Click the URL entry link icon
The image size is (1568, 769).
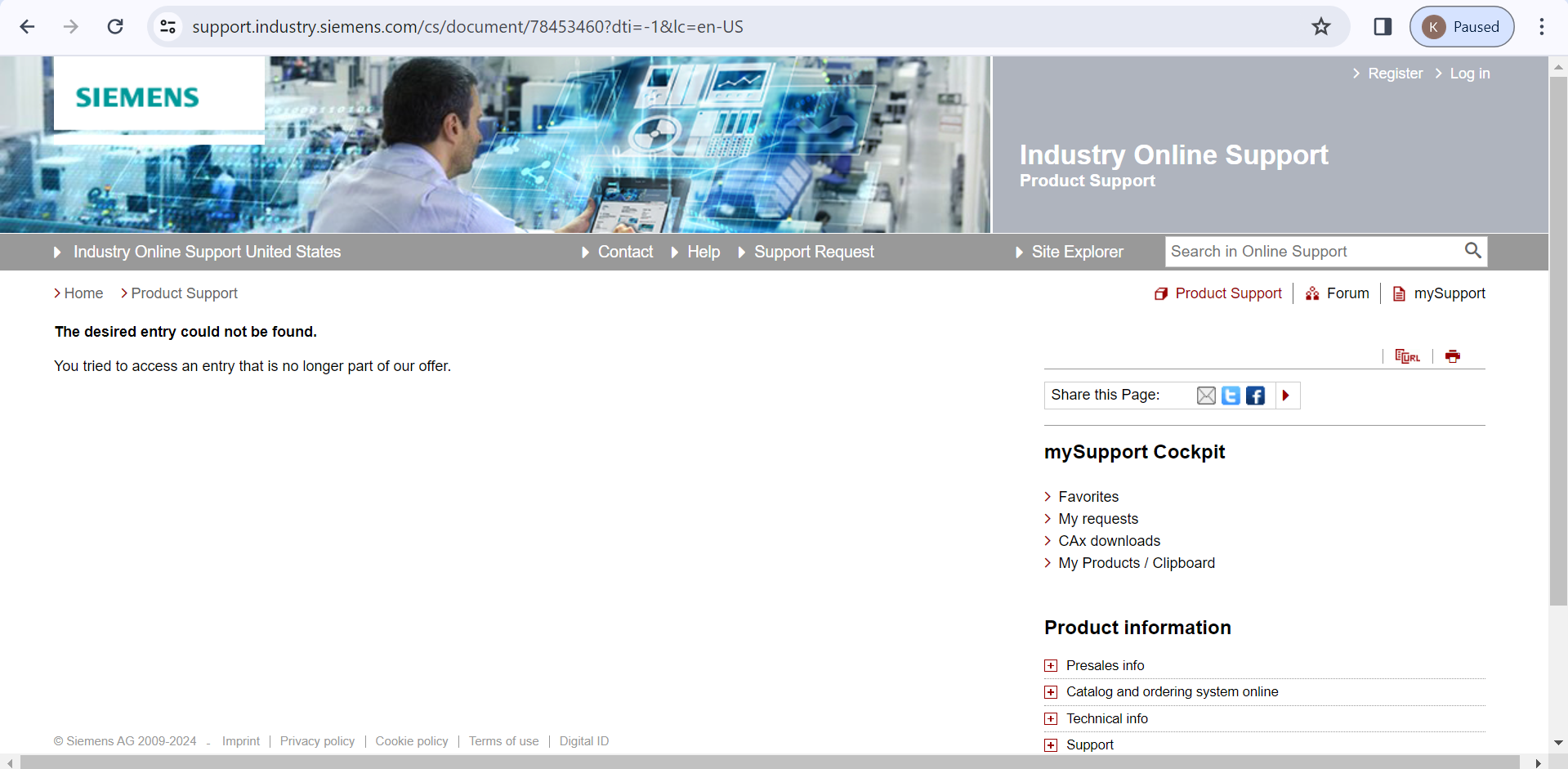coord(1407,356)
